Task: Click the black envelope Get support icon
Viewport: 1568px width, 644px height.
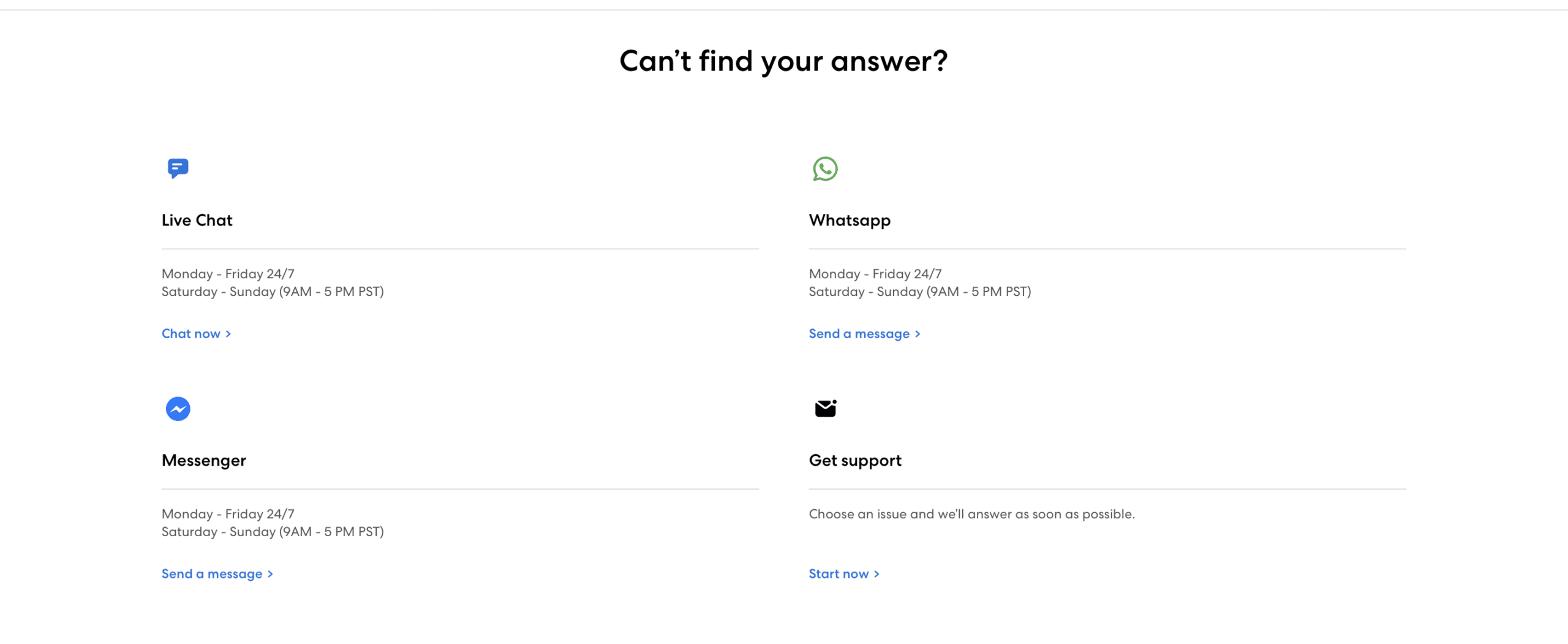Action: tap(826, 408)
